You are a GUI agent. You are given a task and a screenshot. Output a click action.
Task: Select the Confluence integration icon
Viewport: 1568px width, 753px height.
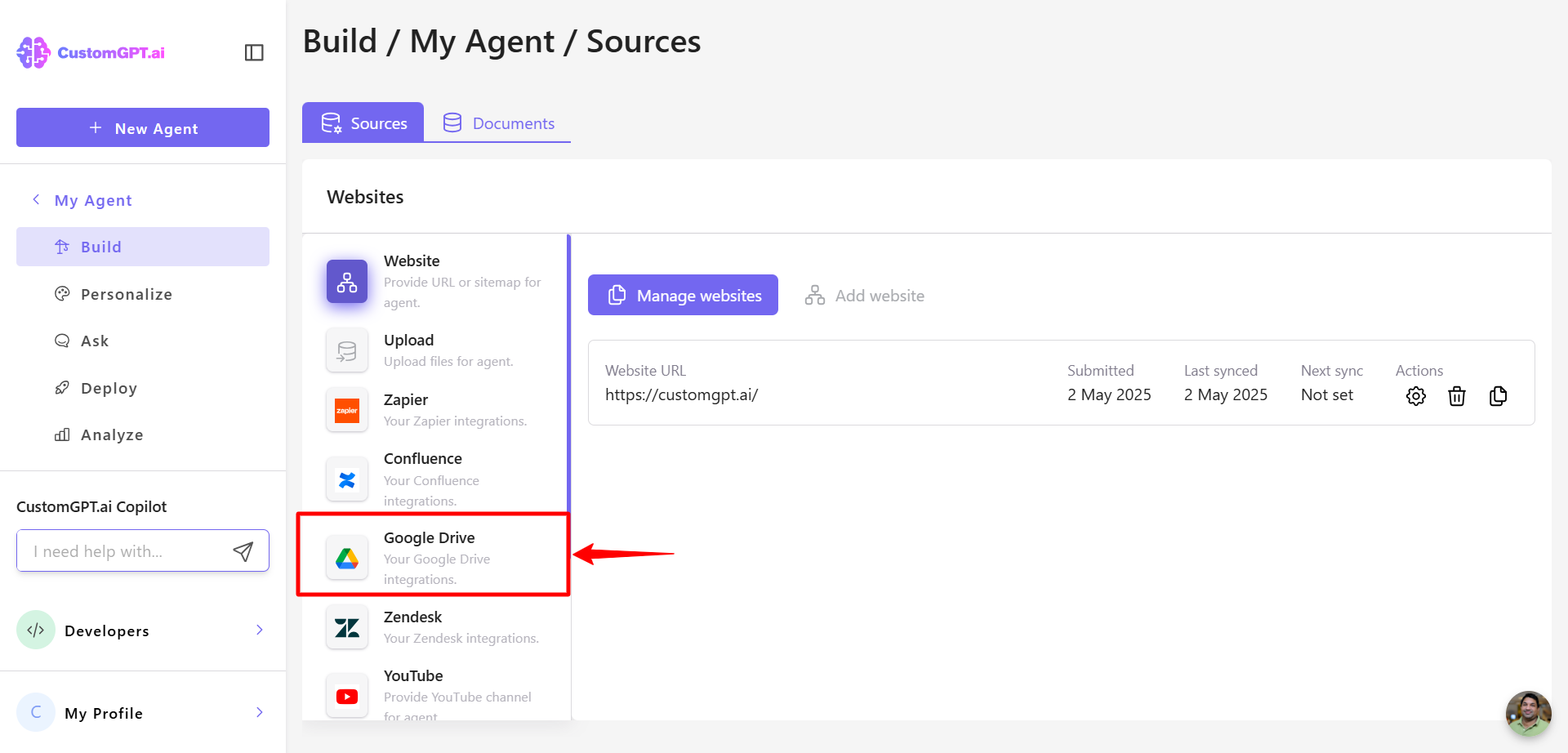point(347,479)
